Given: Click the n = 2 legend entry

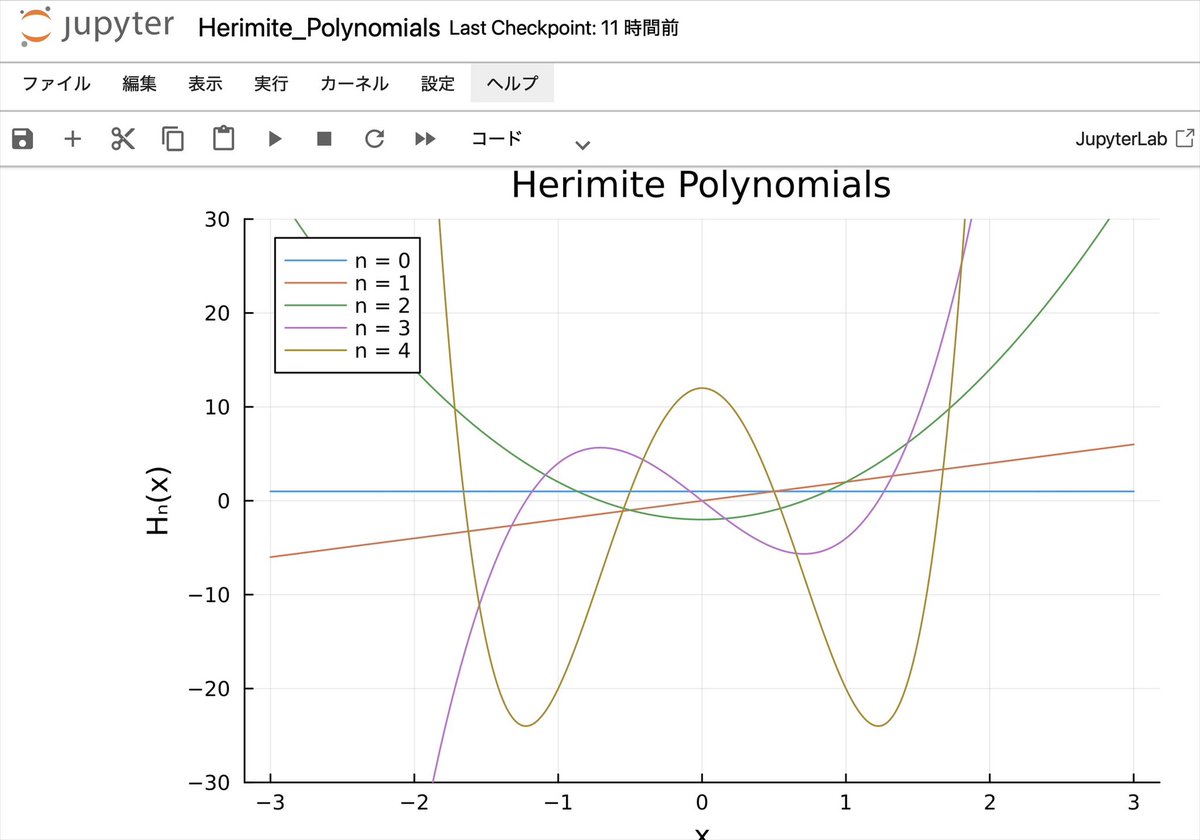Looking at the screenshot, I should click(x=347, y=305).
